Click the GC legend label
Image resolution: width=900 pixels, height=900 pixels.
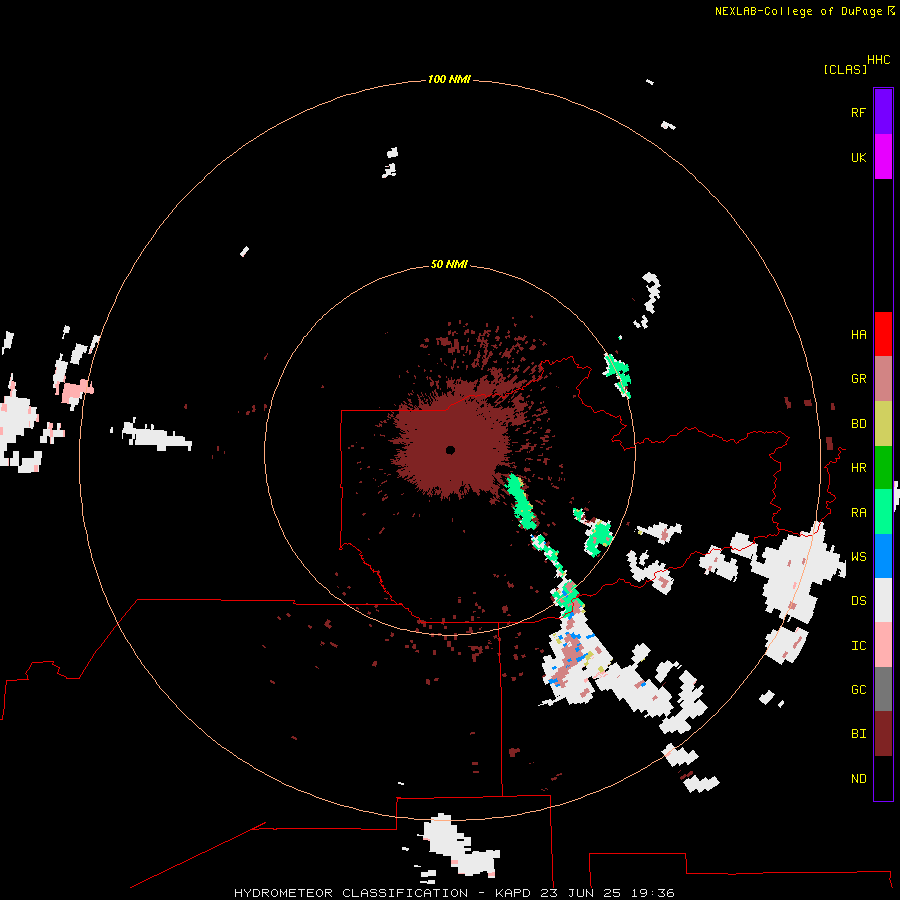(858, 690)
